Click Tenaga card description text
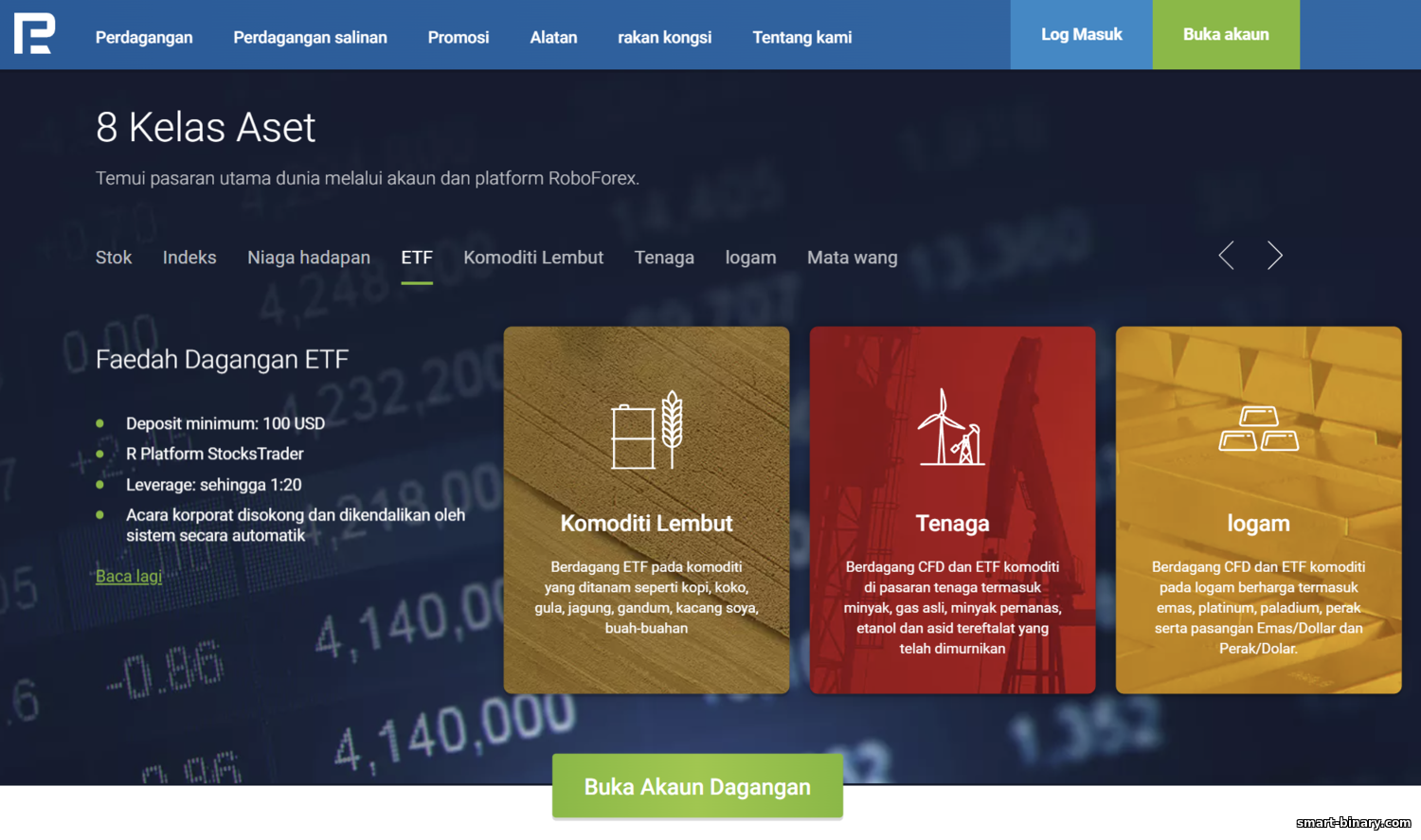Screen dimensions: 1421x840 tap(952, 607)
